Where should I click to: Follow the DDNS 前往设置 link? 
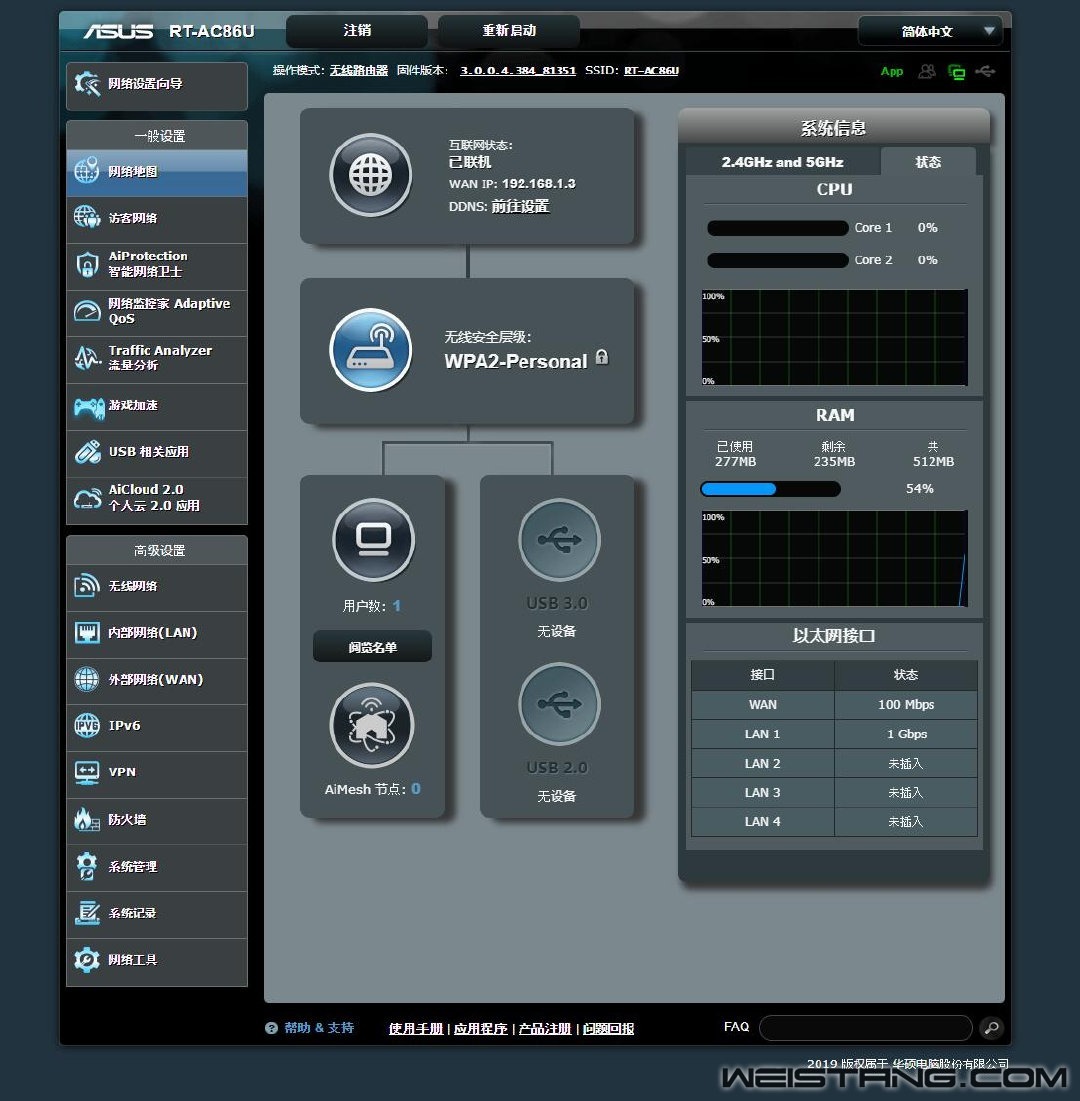519,206
